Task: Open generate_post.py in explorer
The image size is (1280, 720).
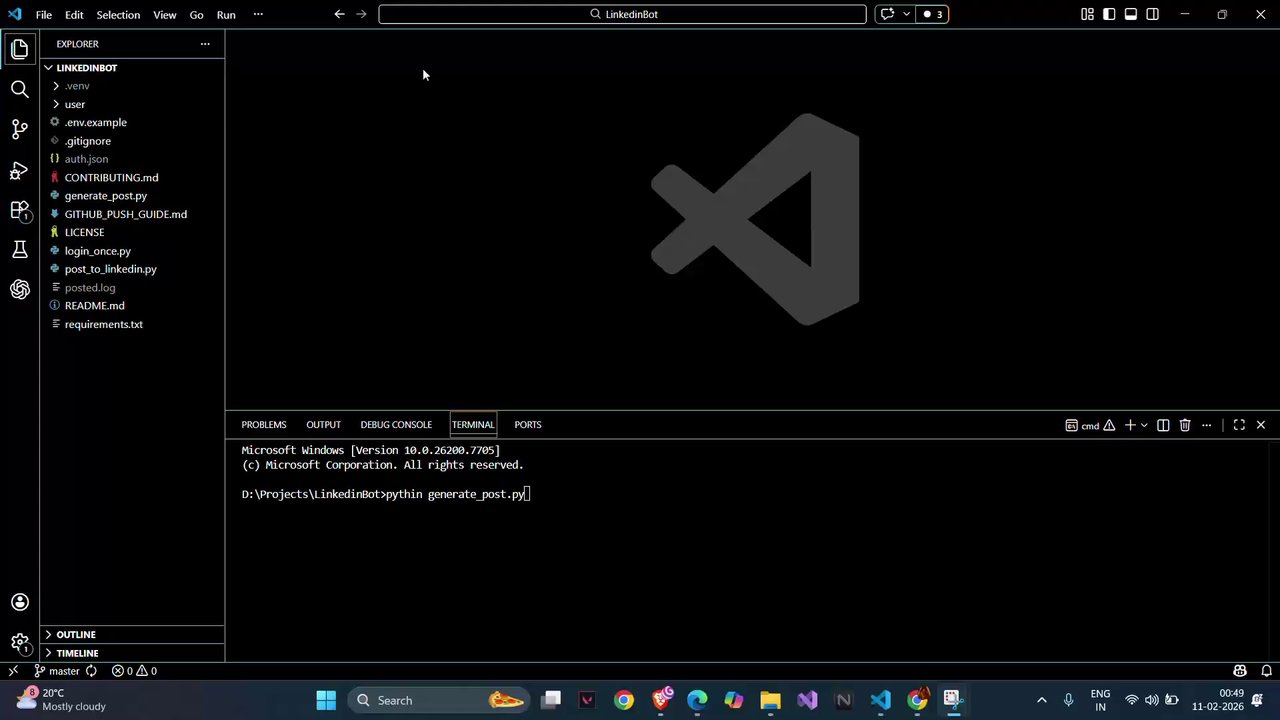Action: pyautogui.click(x=132, y=196)
